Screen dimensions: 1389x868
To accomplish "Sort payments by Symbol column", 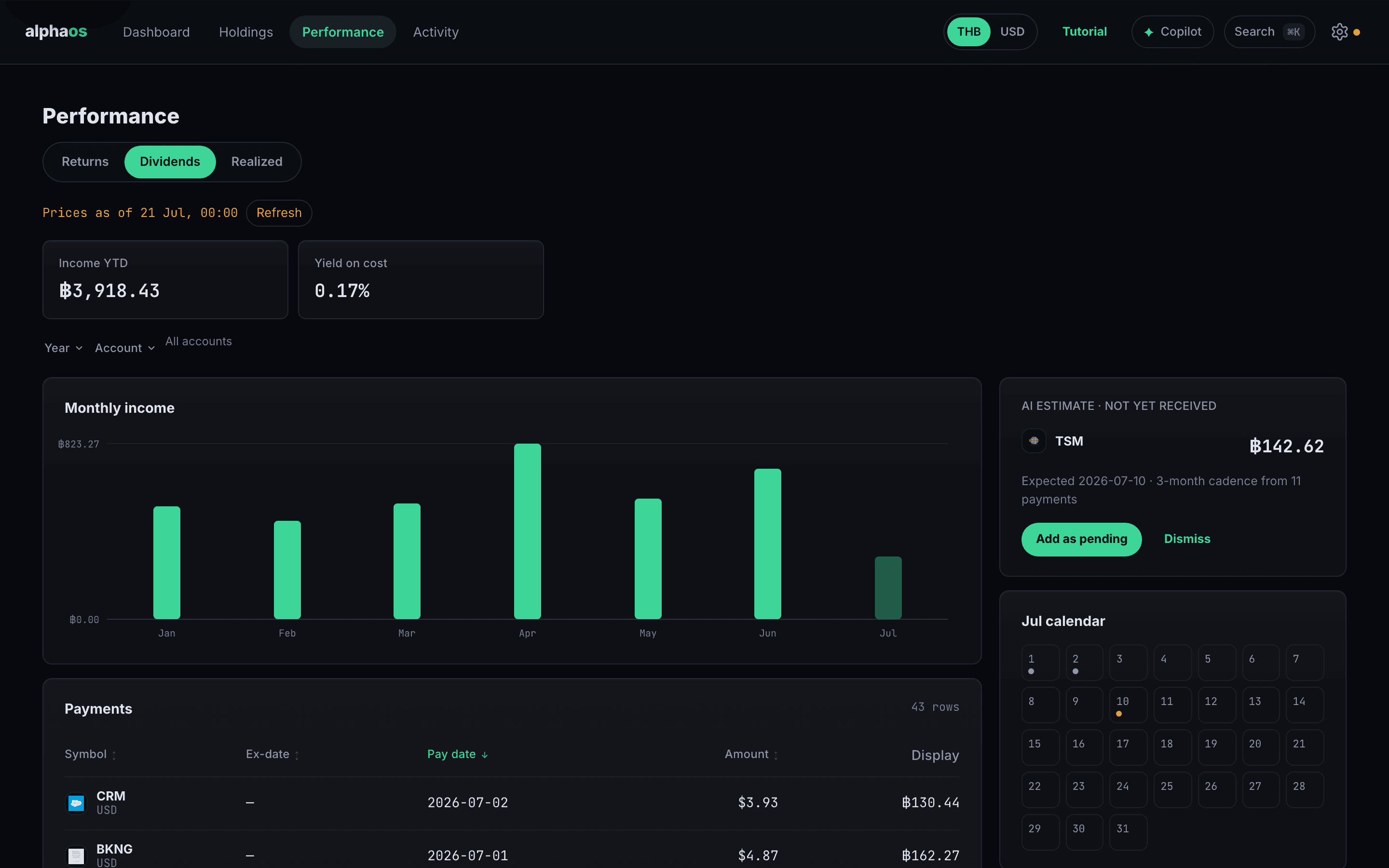I will point(90,754).
